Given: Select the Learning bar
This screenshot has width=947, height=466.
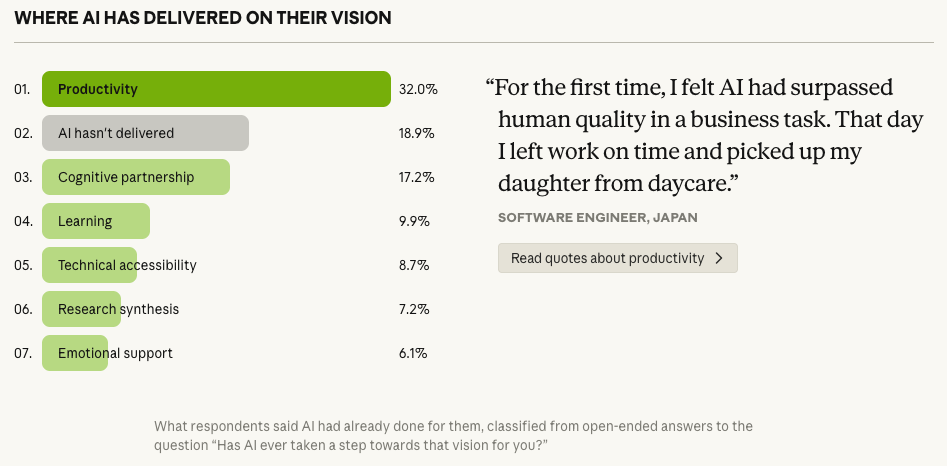Looking at the screenshot, I should [96, 221].
